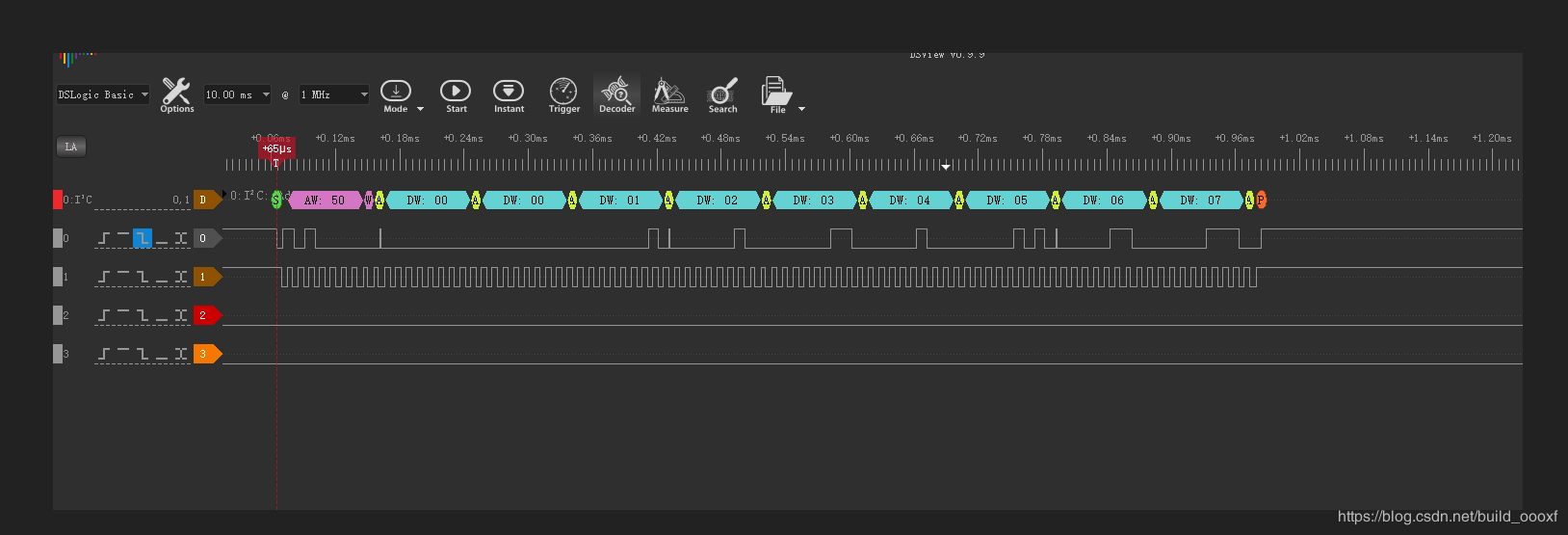Viewport: 1568px width, 535px height.
Task: Toggle highlighted falling edge trigger on channel 0
Action: 143,238
